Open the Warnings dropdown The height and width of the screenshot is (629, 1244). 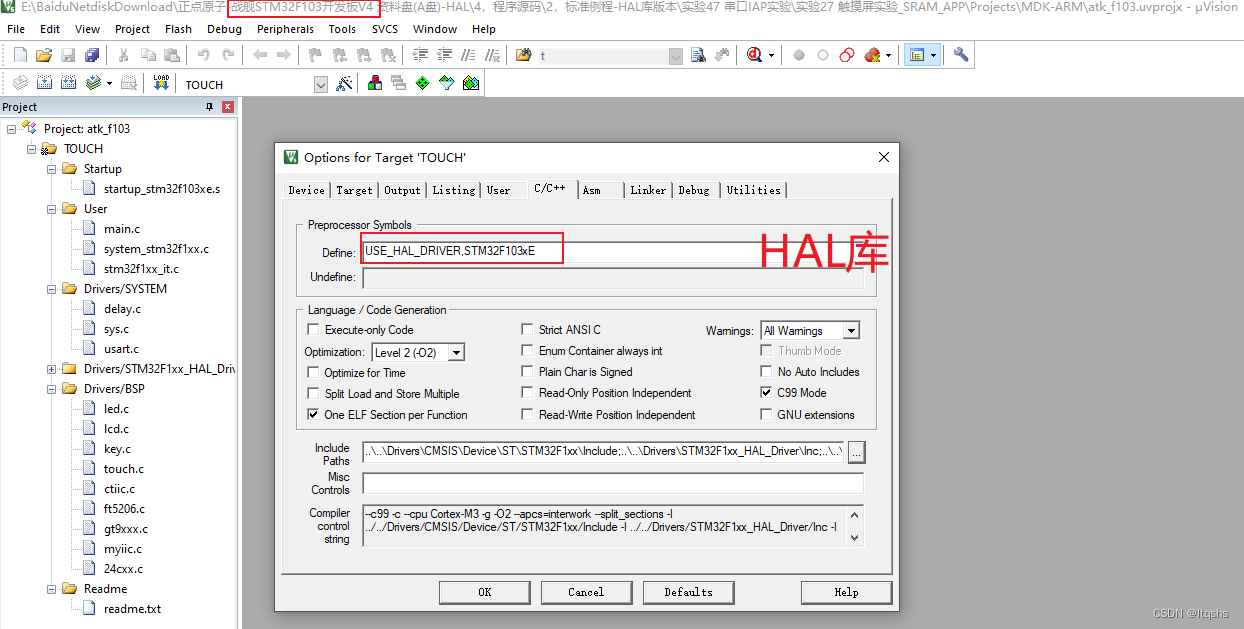pyautogui.click(x=851, y=331)
